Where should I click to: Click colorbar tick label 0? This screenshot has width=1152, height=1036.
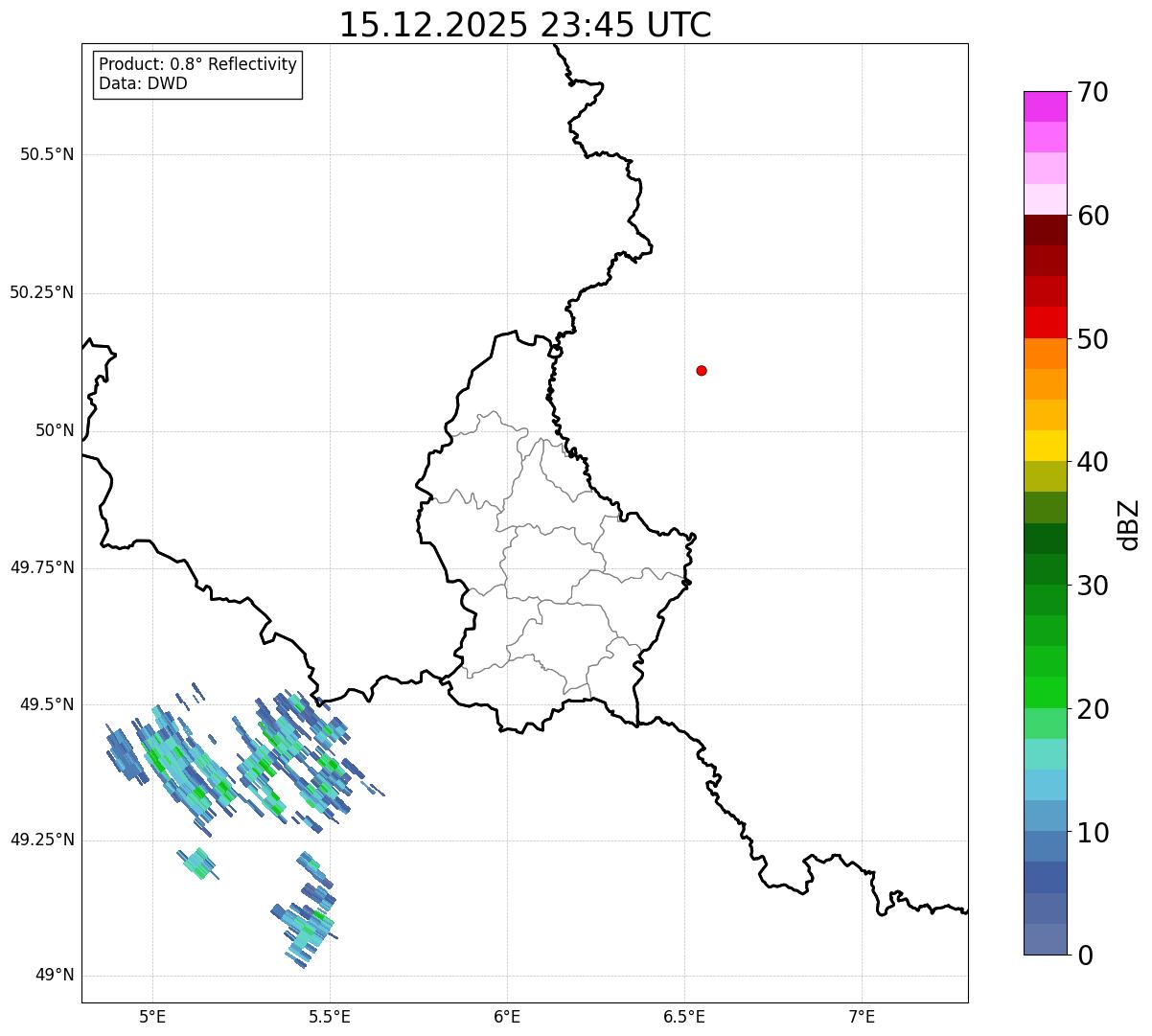1085,955
